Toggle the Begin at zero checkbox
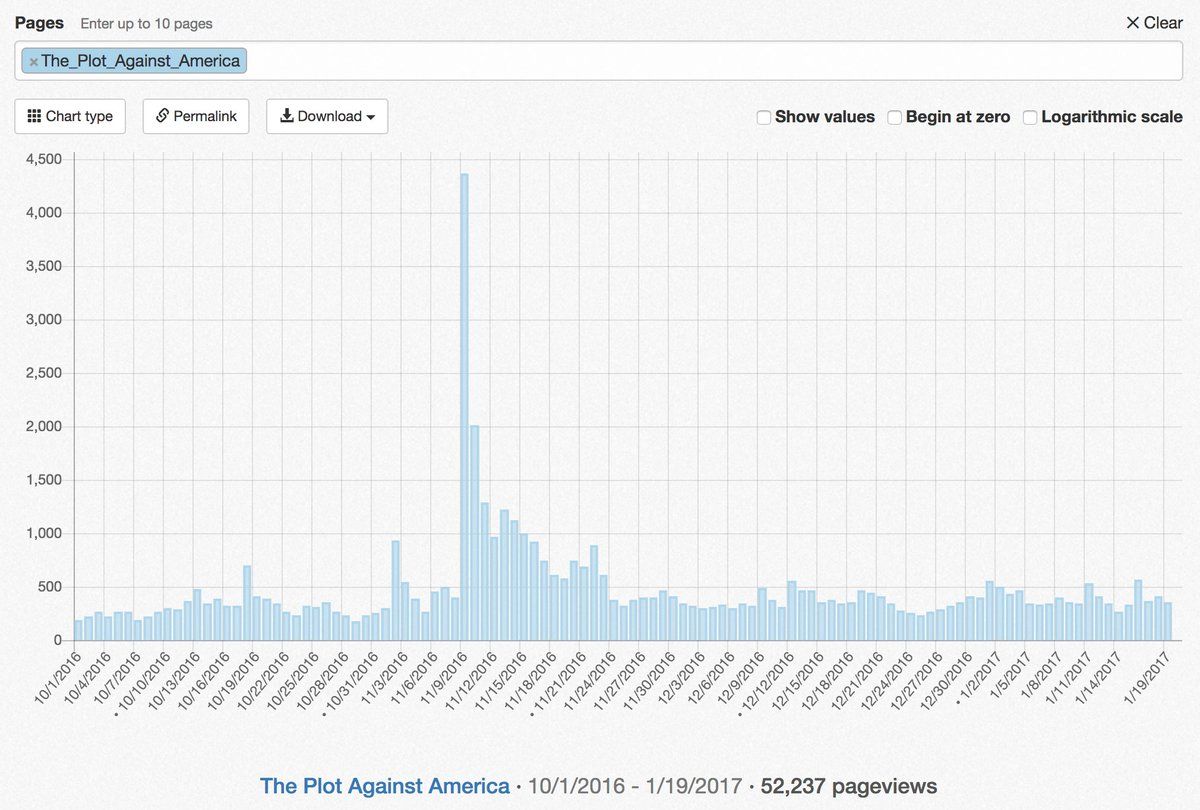 (895, 117)
